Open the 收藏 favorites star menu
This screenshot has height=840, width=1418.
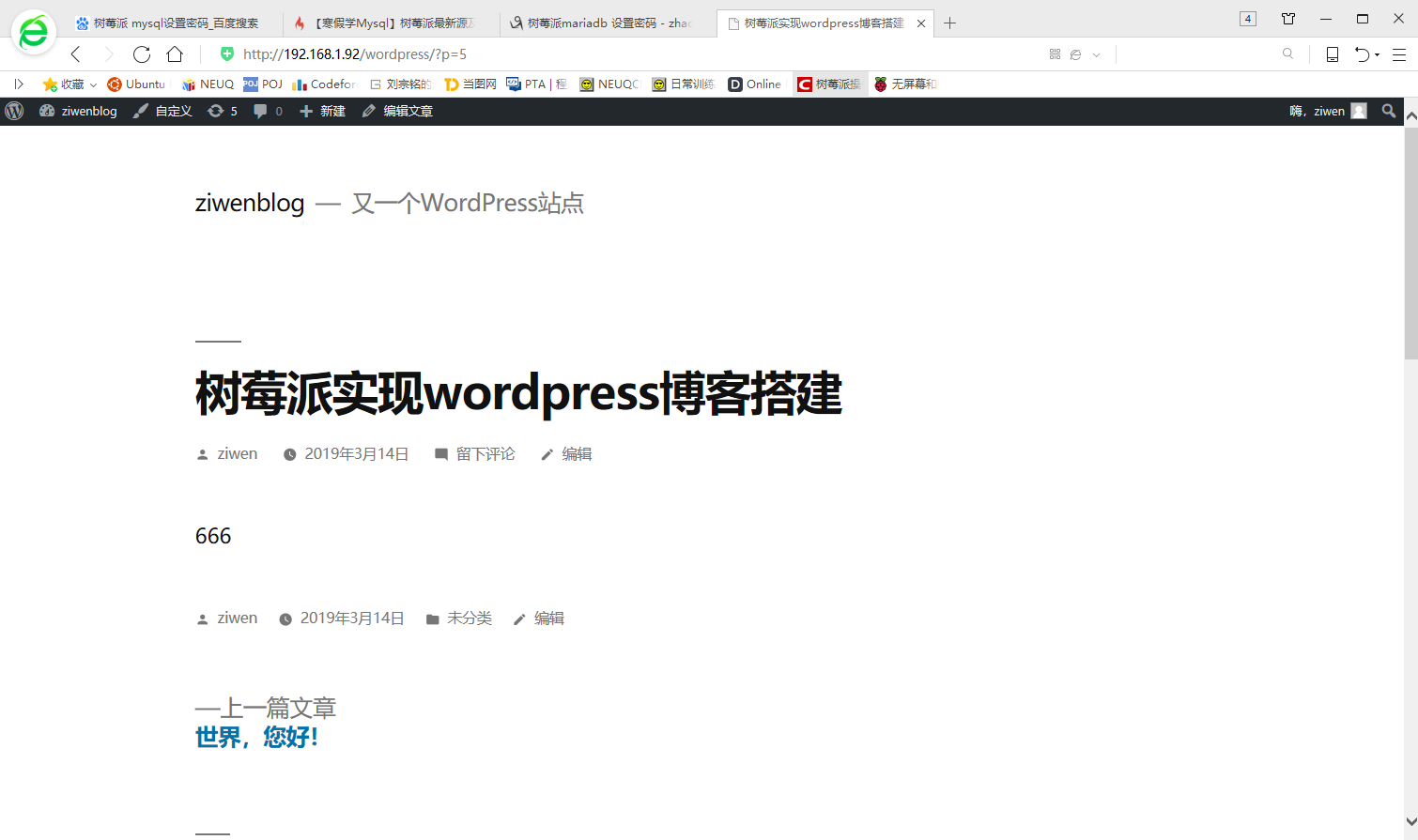pos(69,84)
